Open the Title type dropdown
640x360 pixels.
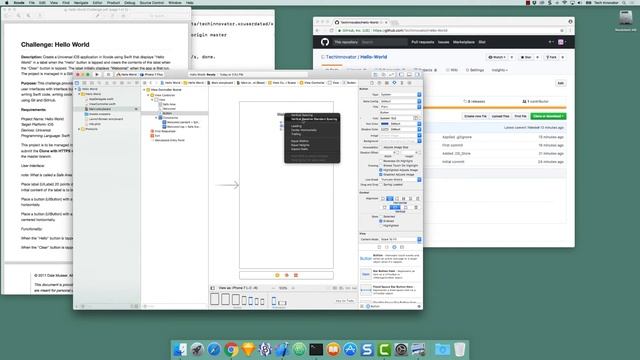400,107
